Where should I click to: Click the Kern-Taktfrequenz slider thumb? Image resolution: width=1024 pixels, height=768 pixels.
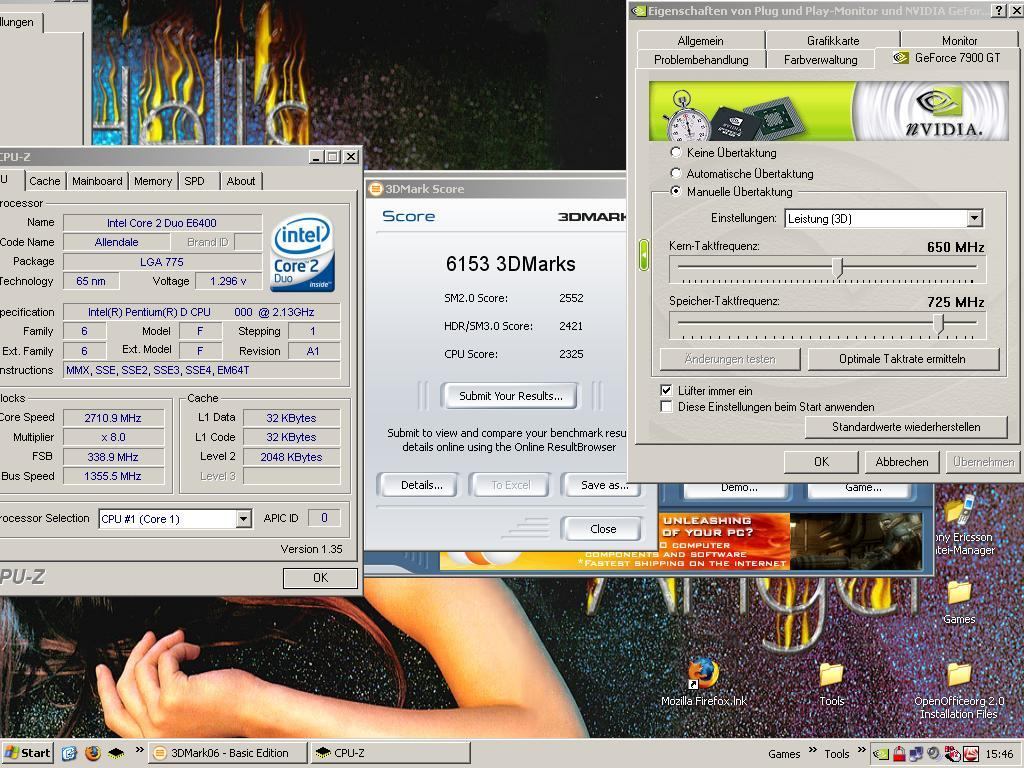(839, 267)
